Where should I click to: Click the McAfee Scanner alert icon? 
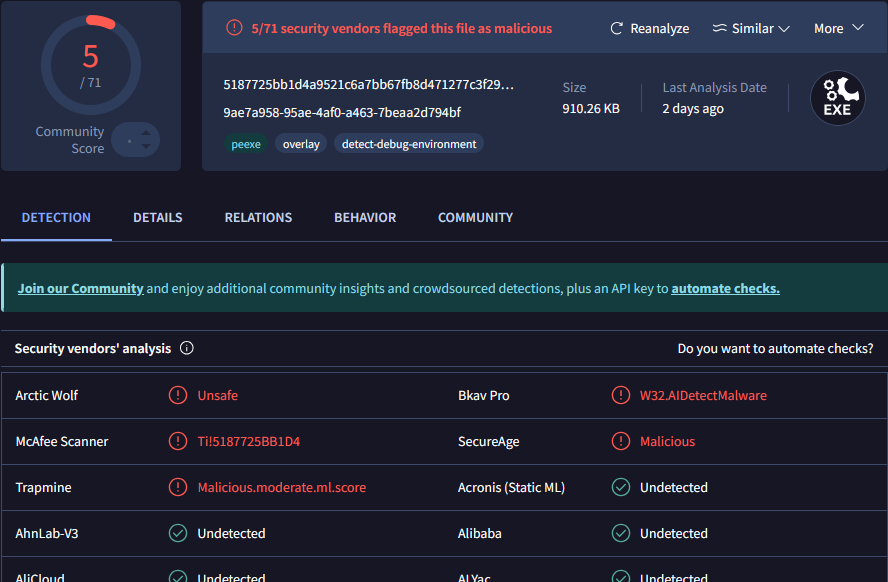click(x=178, y=440)
